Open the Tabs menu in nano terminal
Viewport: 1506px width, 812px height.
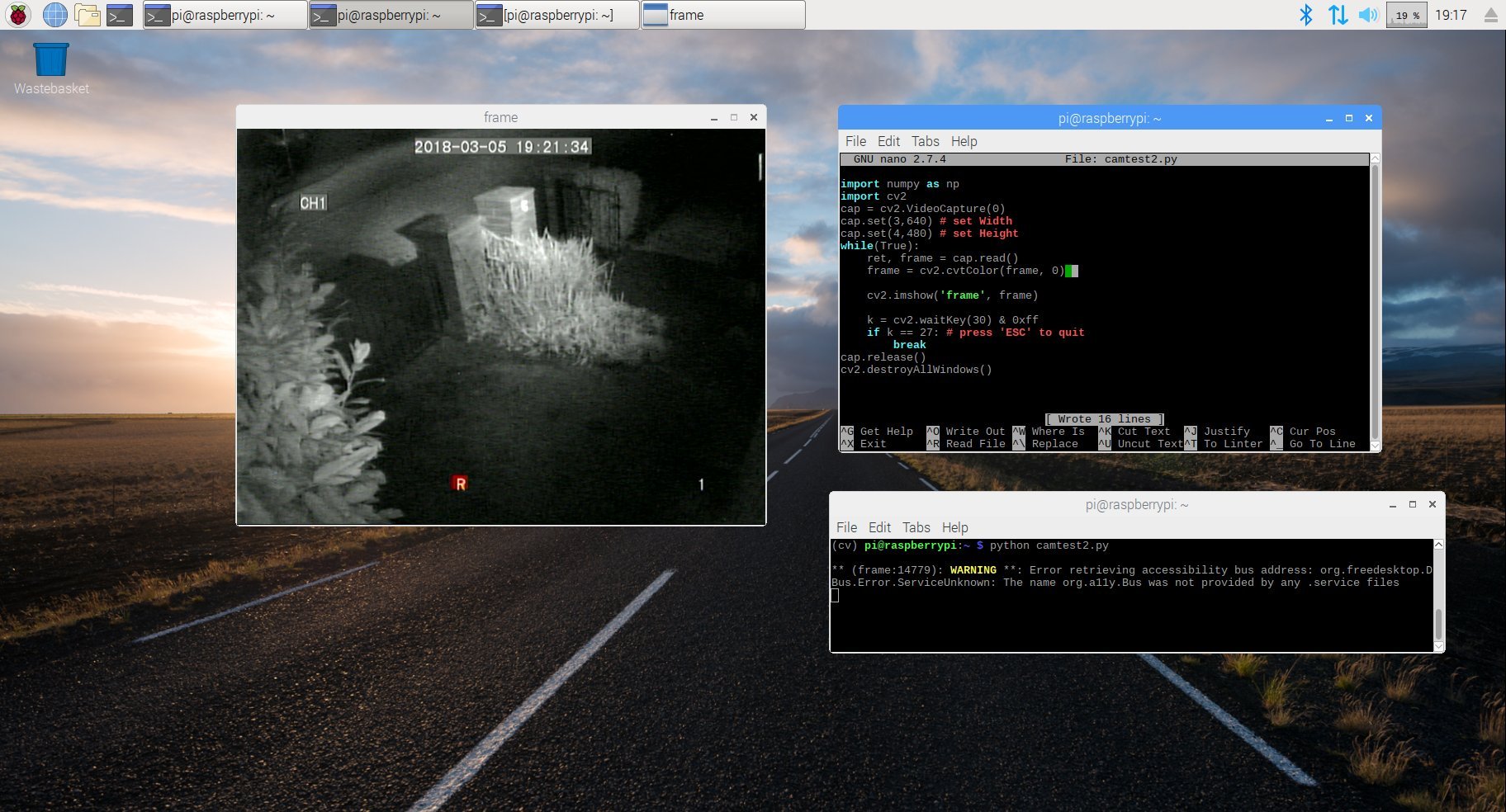(925, 141)
